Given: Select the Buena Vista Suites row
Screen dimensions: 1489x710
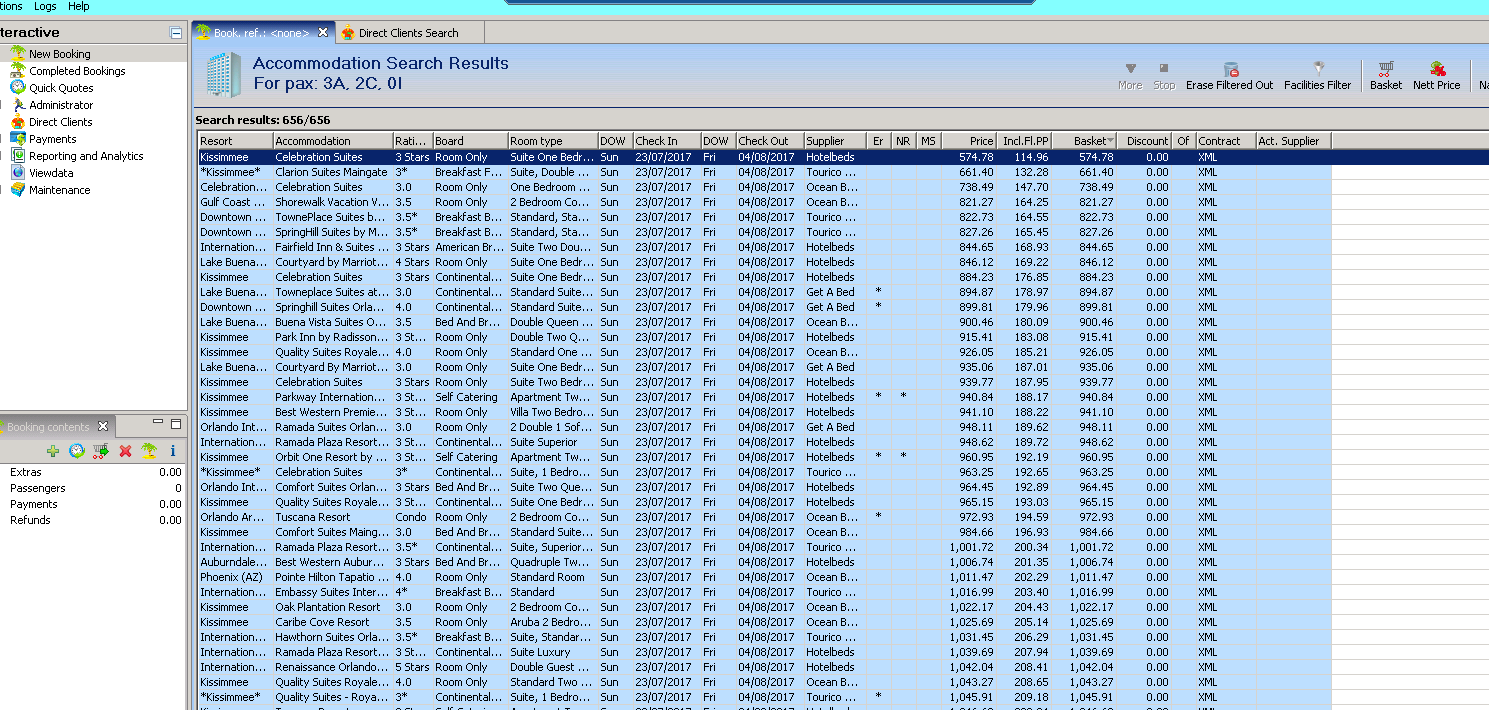Looking at the screenshot, I should [x=765, y=322].
